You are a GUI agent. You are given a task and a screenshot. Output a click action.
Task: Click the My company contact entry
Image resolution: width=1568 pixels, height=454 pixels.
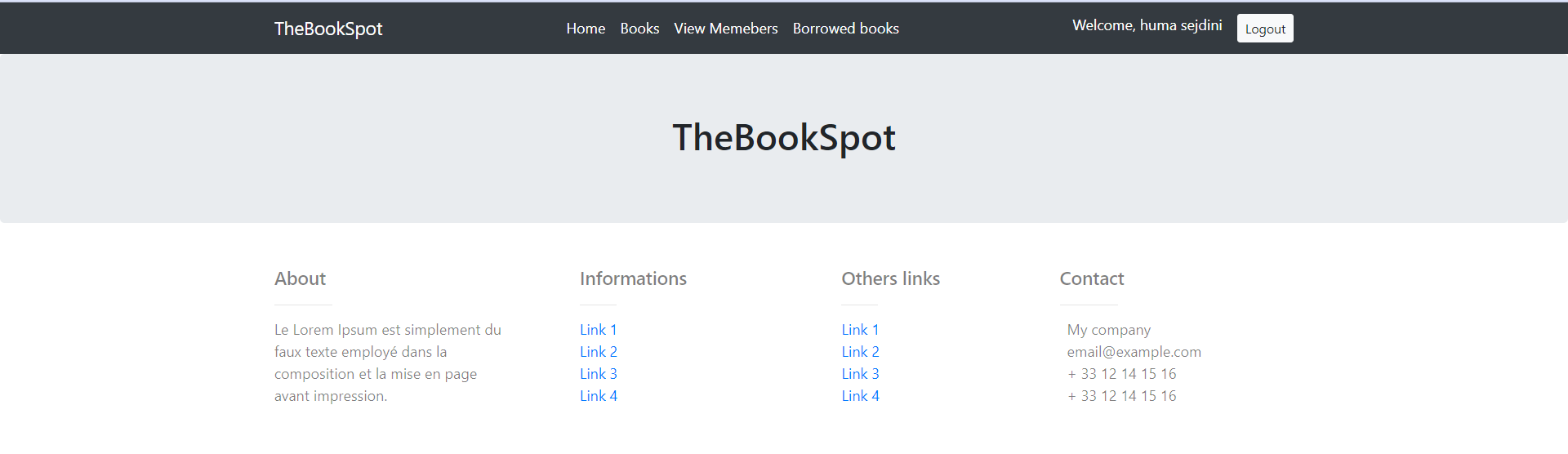(x=1108, y=330)
